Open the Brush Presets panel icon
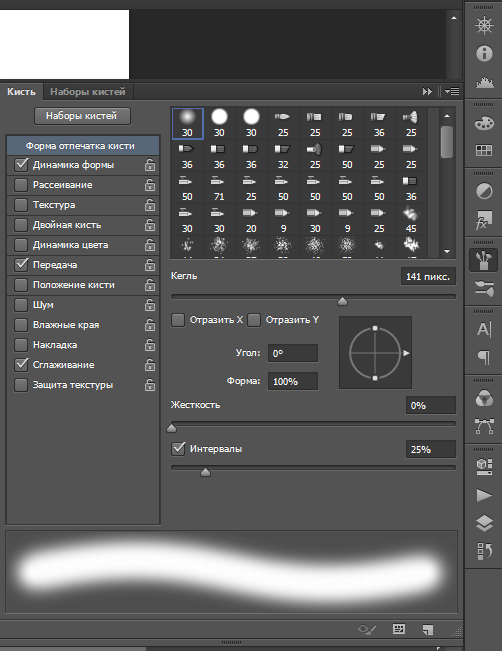 point(484,288)
